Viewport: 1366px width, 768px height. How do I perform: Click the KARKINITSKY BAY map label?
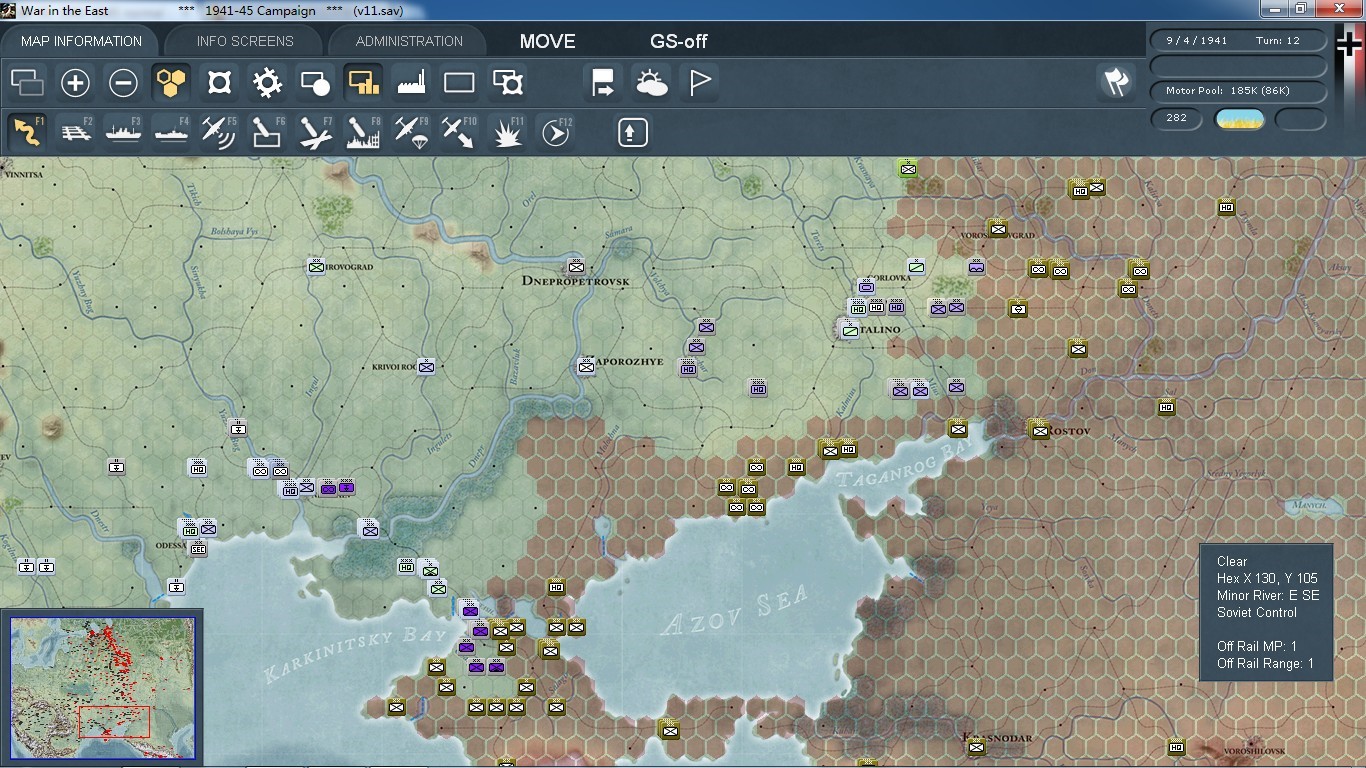(x=354, y=653)
